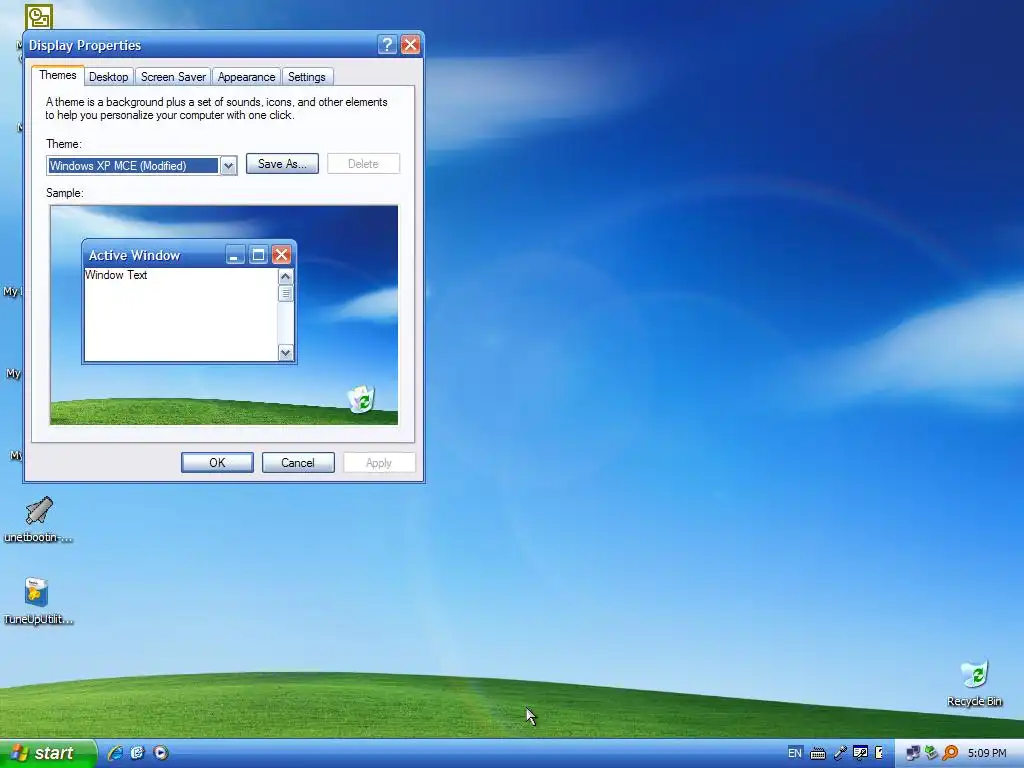The image size is (1024, 768).
Task: Click the Windows XP MCE (Modified) theme field
Action: tap(133, 166)
